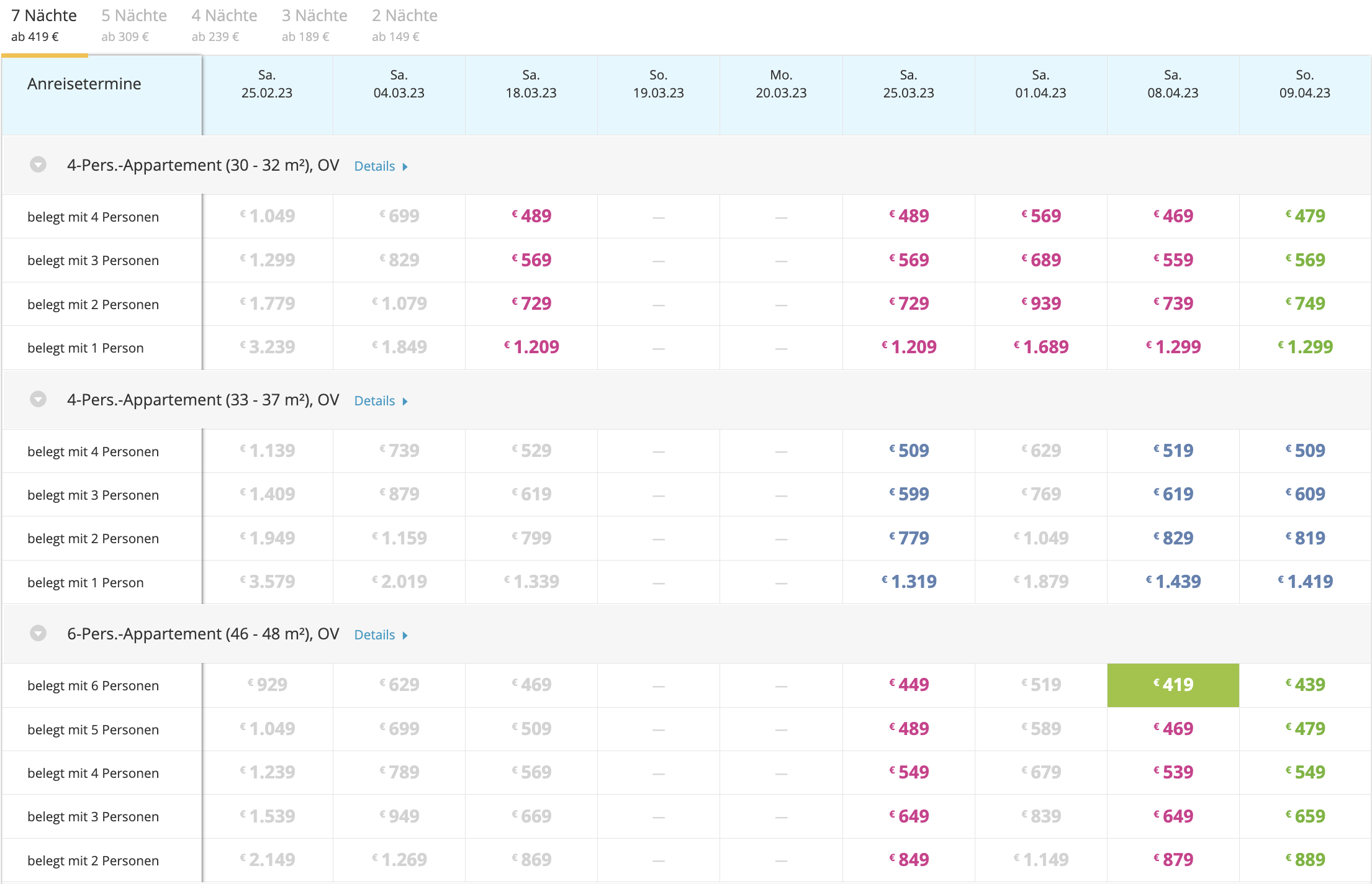Pick €889 for 2 persons on 09.04.23
Viewport: 1372px width, 884px height.
tap(1305, 860)
